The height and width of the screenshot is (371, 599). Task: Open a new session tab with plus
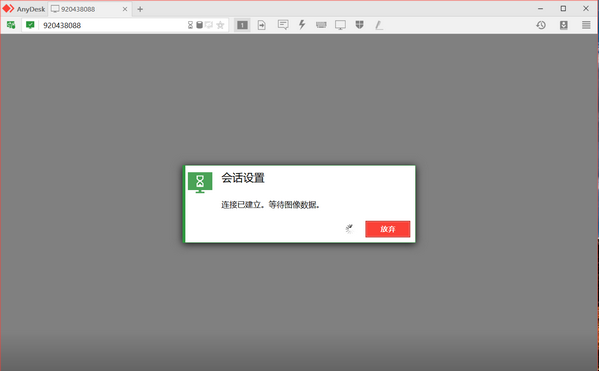point(140,9)
